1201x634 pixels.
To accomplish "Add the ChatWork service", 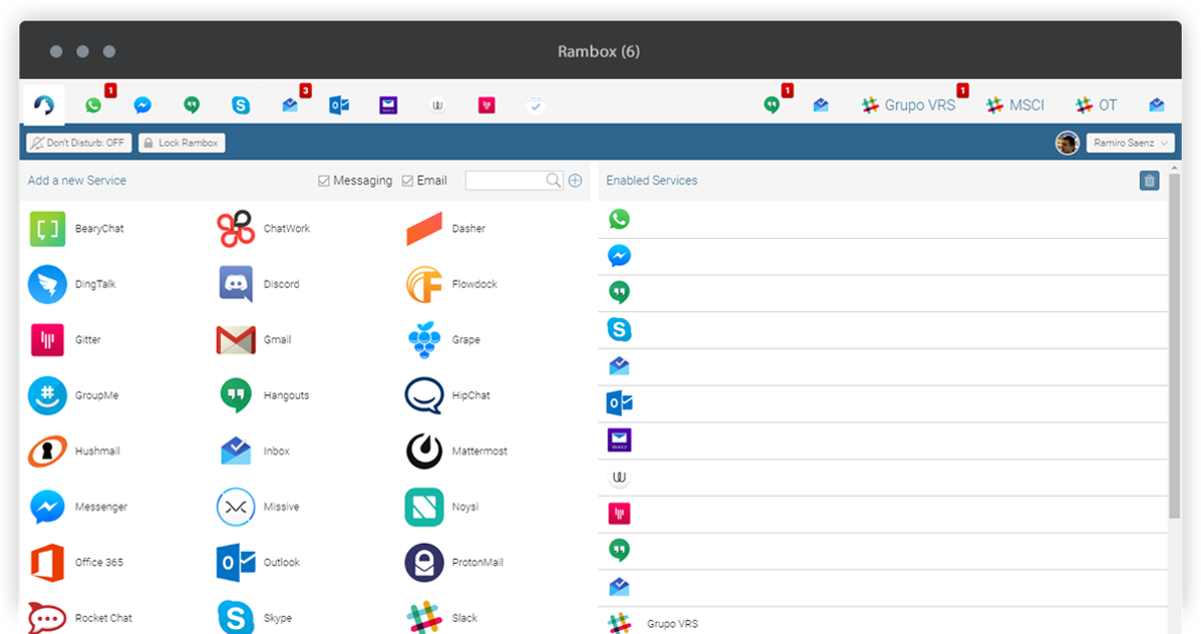I will point(264,229).
